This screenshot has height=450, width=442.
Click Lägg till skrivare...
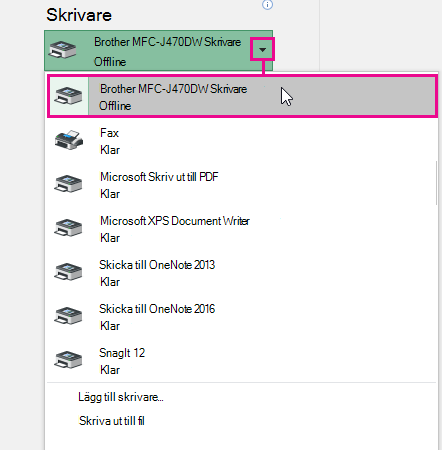click(121, 397)
